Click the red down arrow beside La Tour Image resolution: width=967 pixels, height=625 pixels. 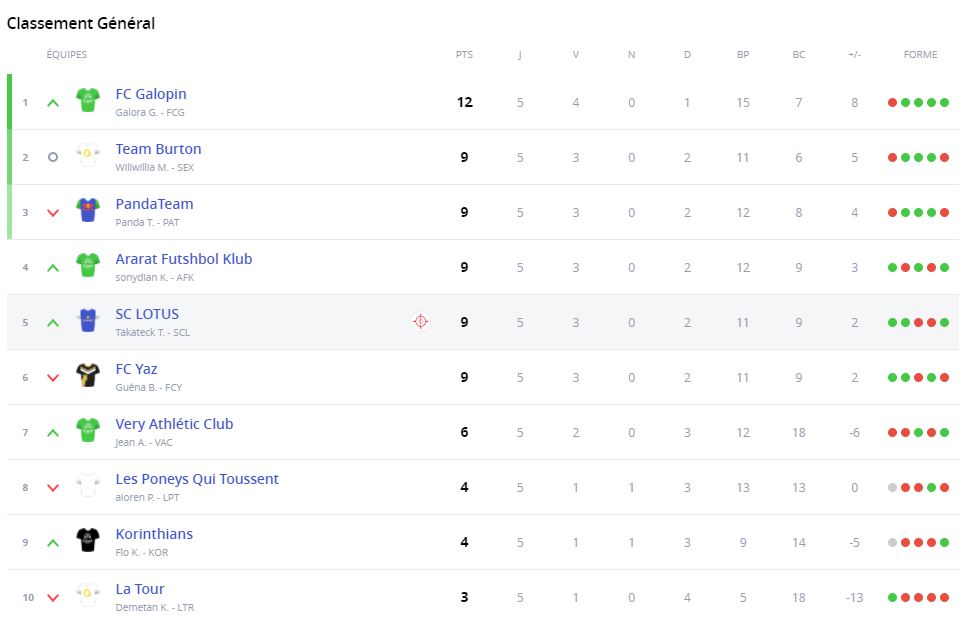coord(53,597)
